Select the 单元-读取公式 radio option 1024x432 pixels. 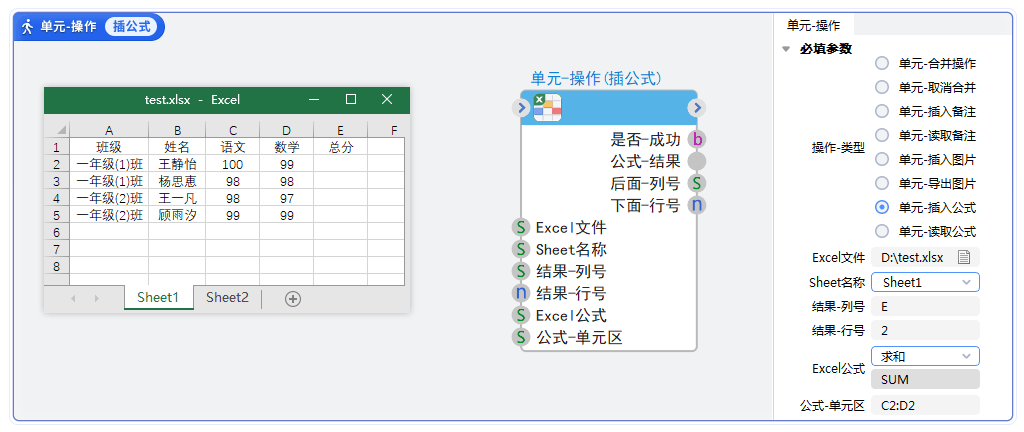coord(882,231)
